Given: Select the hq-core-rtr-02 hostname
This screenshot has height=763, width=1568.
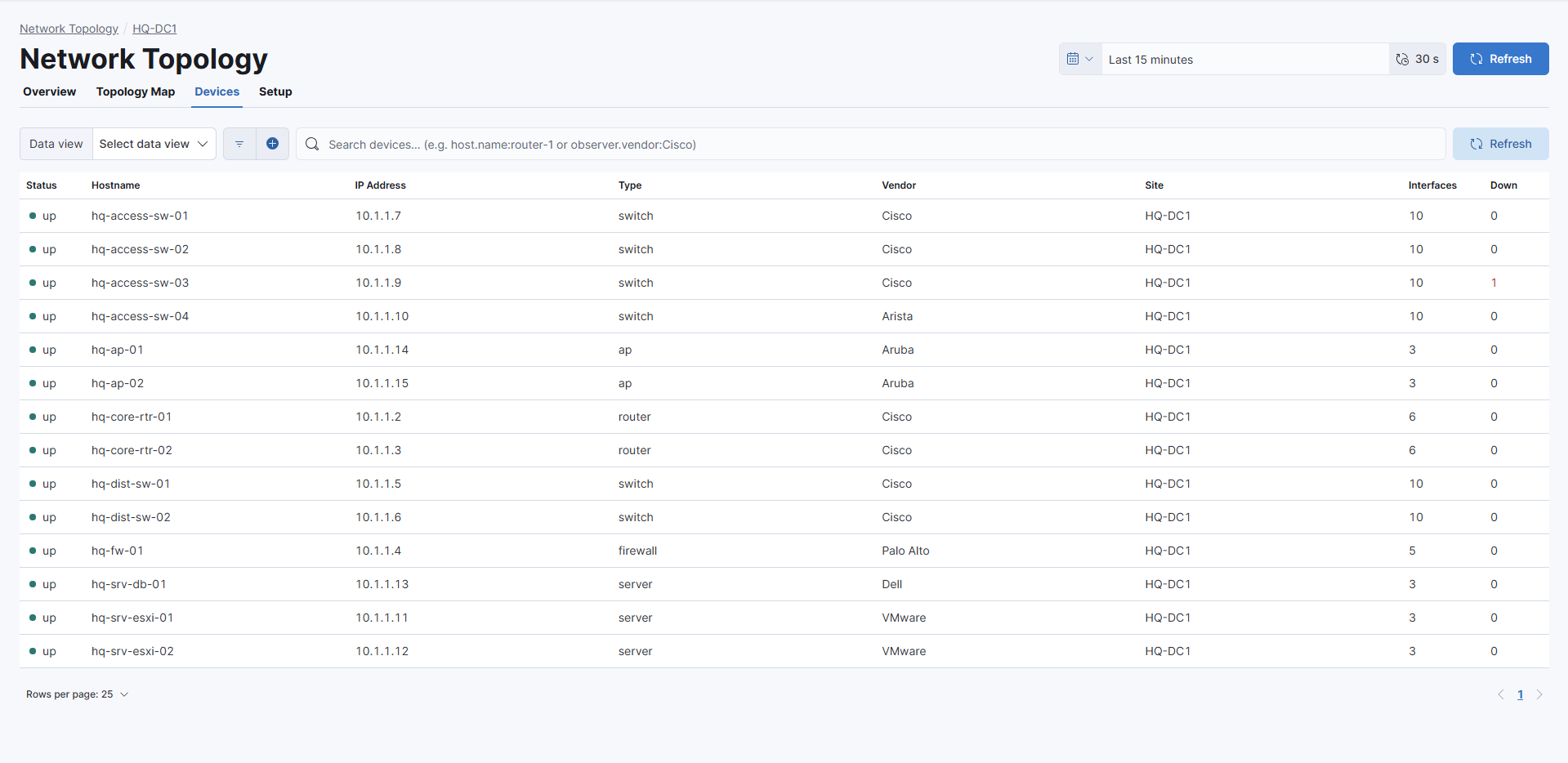Looking at the screenshot, I should (x=132, y=450).
